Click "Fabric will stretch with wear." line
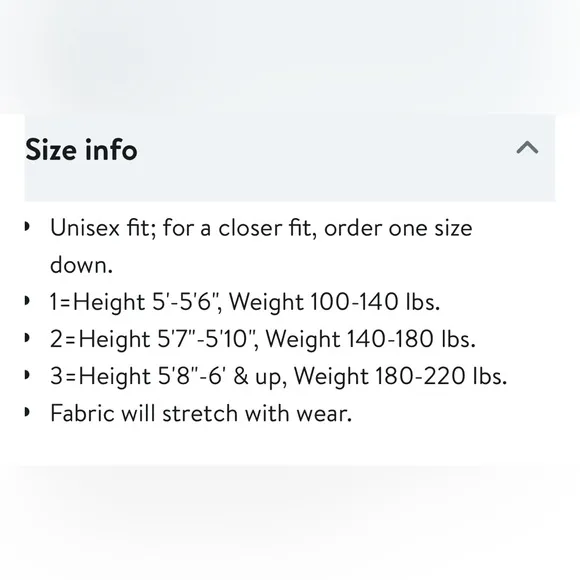580x580 pixels. pos(201,413)
